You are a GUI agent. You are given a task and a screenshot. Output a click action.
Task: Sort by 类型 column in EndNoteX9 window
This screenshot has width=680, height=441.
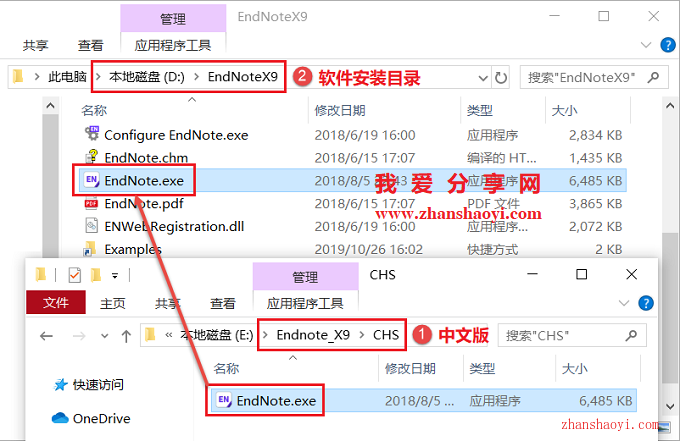(x=480, y=111)
